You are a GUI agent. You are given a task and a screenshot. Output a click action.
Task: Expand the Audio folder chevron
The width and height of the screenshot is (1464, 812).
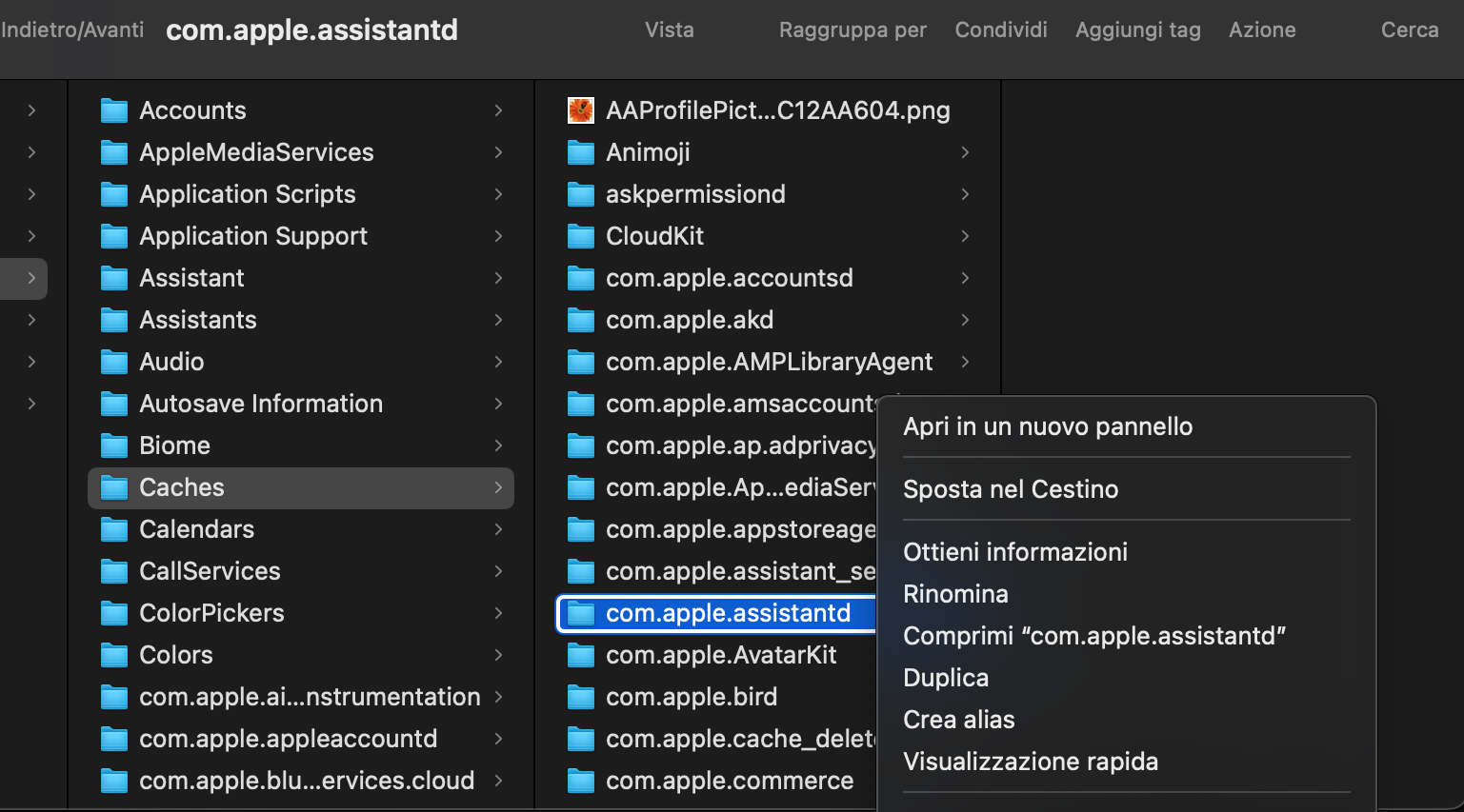(x=499, y=362)
